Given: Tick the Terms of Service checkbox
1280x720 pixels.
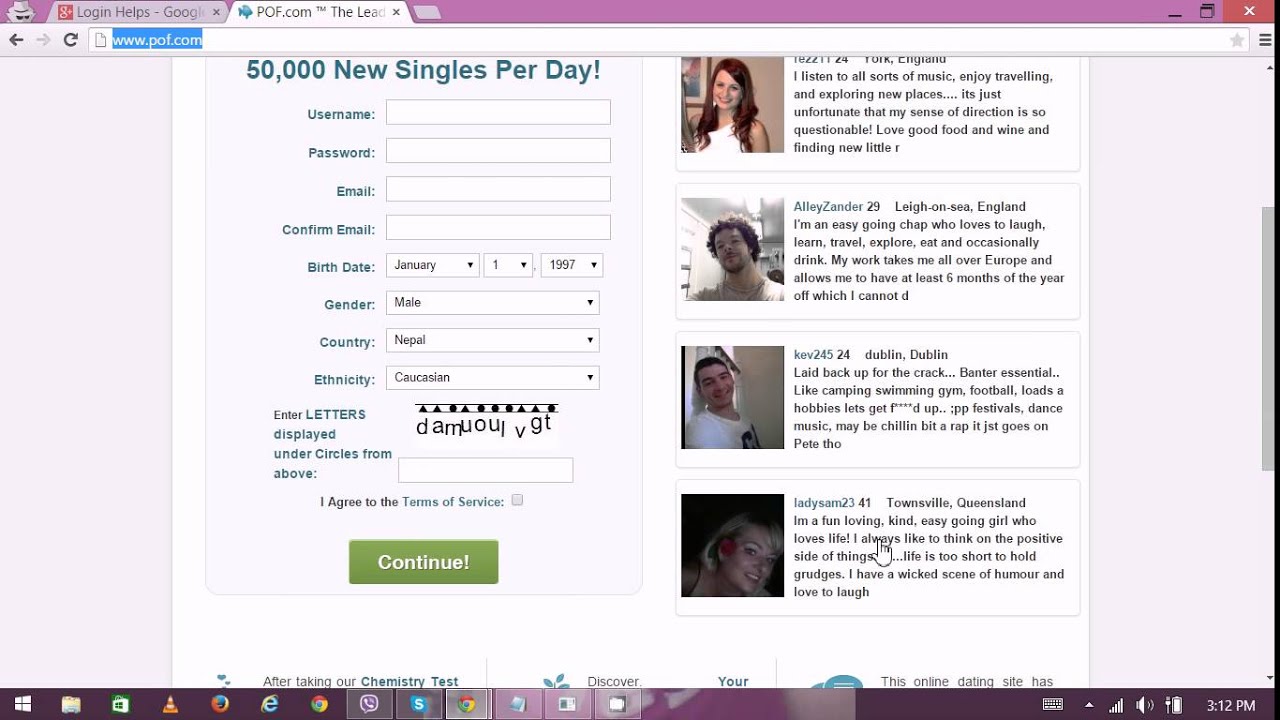Looking at the screenshot, I should tap(517, 500).
